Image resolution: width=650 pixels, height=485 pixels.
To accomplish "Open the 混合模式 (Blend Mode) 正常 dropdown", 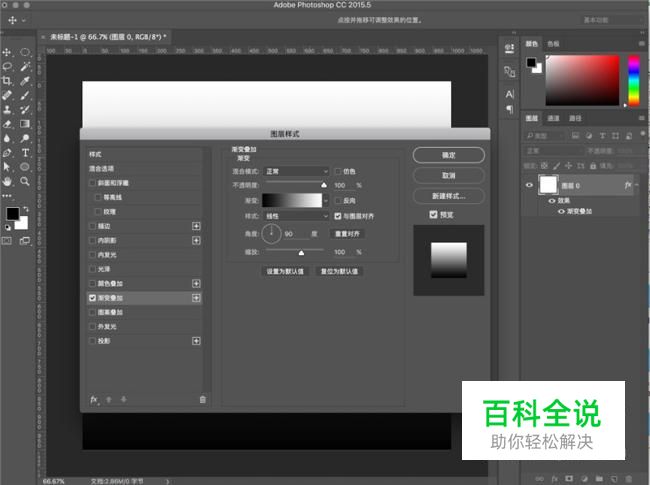I will (x=296, y=171).
